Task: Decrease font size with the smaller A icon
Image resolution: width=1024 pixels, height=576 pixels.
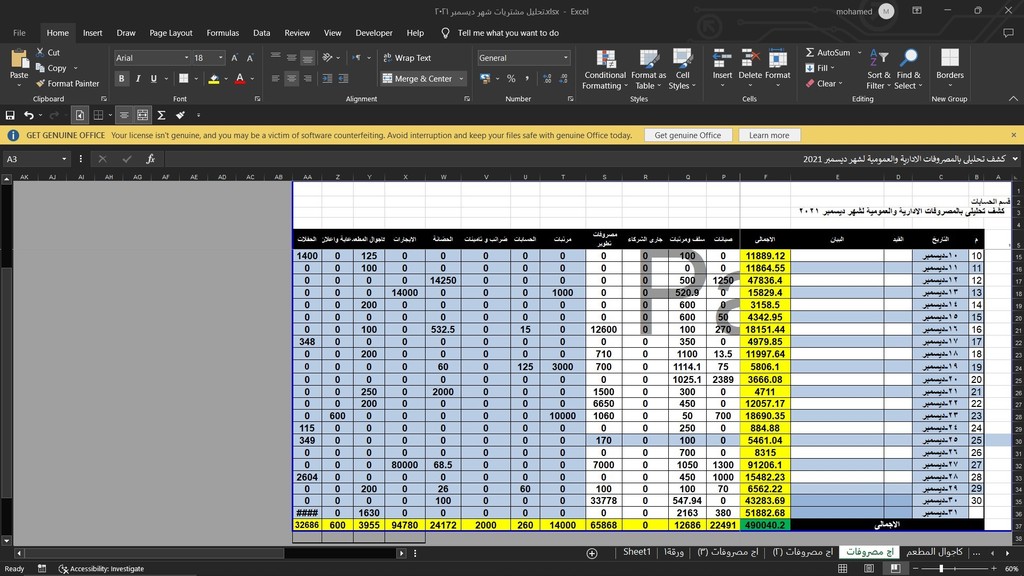Action: tap(250, 58)
